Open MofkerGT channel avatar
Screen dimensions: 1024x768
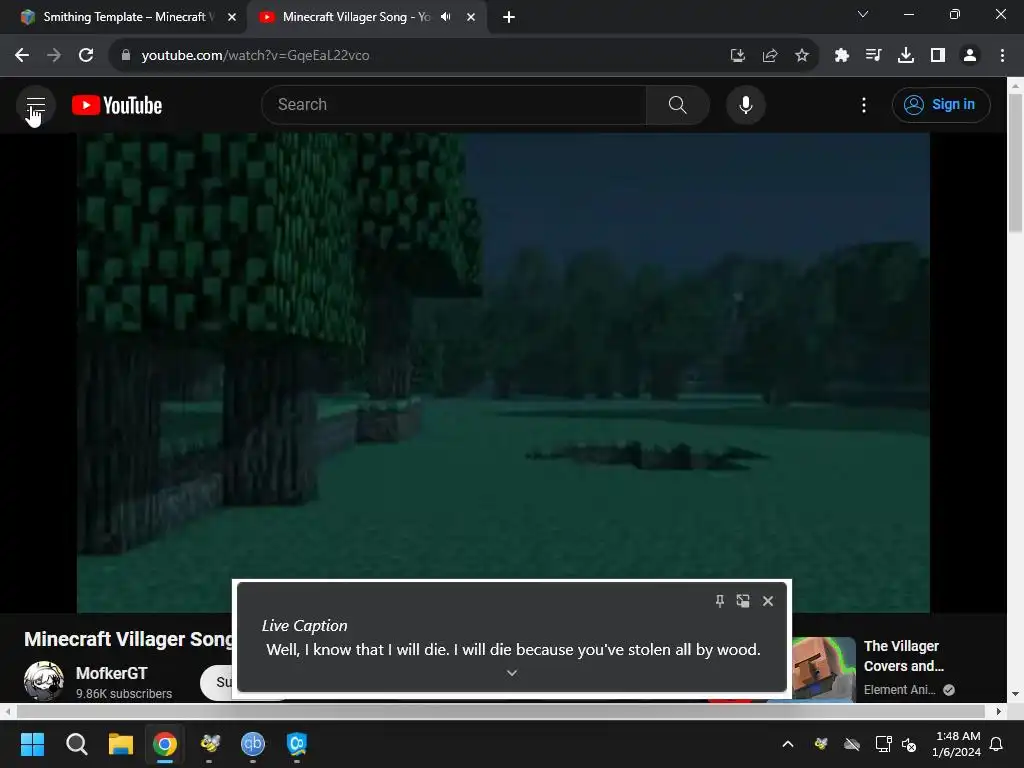pyautogui.click(x=44, y=680)
